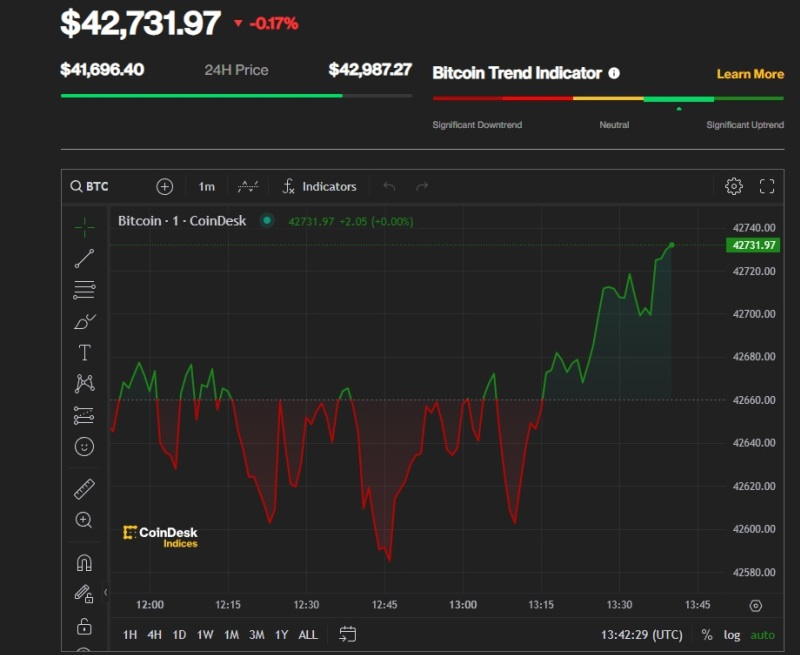Activate the ruler measure tool
The width and height of the screenshot is (800, 655).
84,489
